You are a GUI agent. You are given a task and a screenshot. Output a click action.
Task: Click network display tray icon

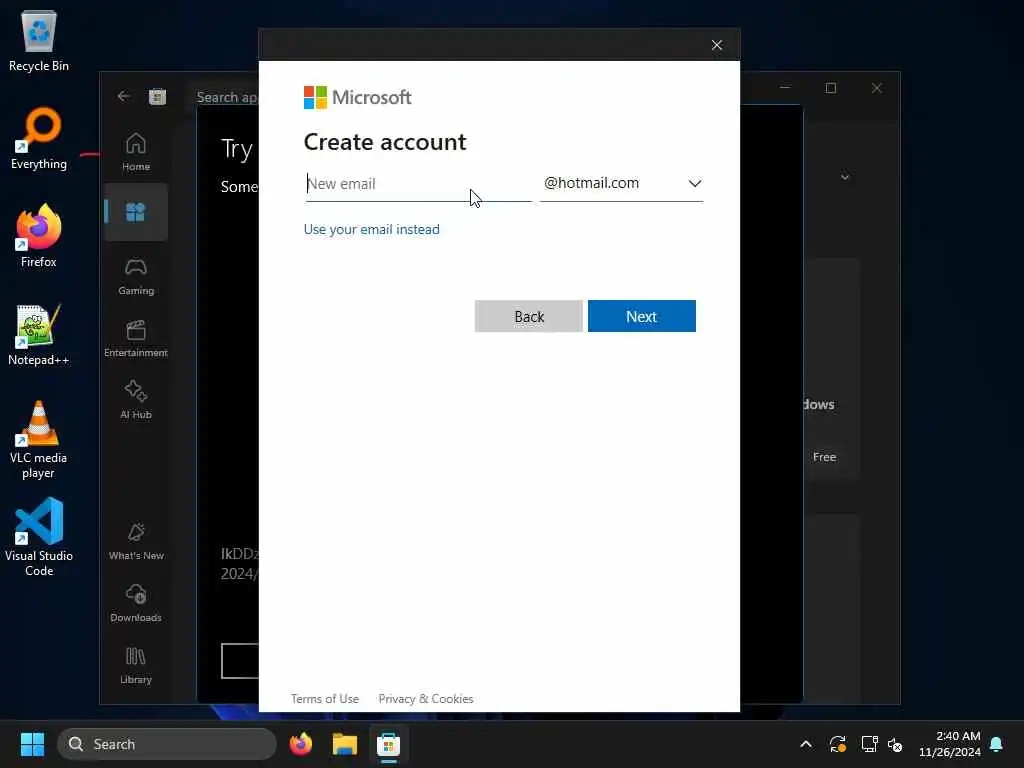pos(869,744)
